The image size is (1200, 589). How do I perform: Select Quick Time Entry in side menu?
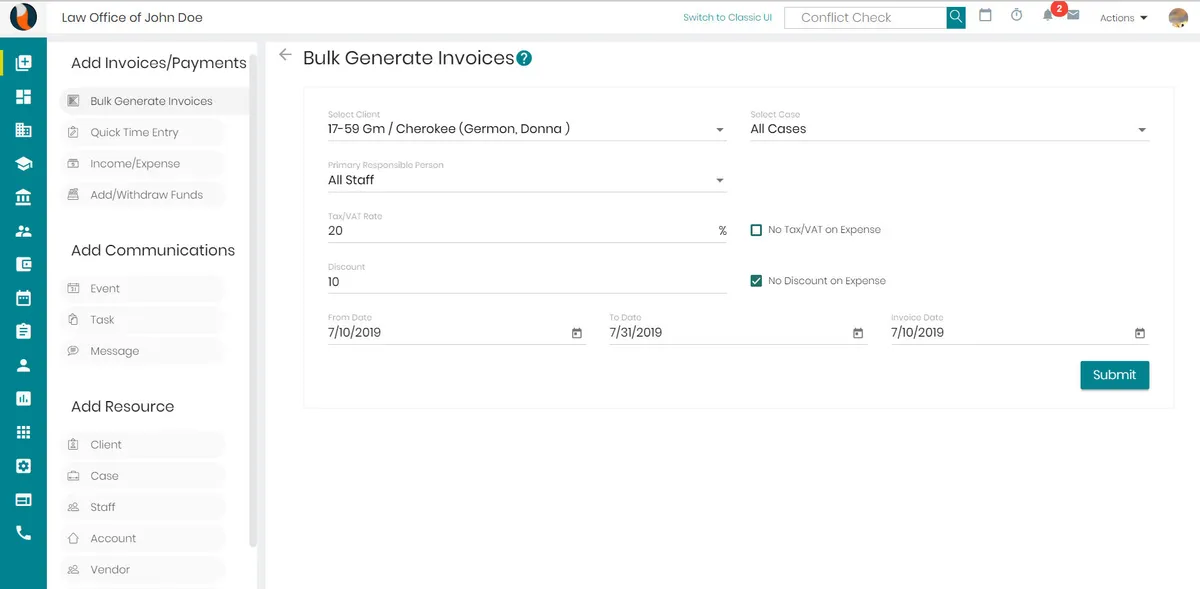point(134,132)
